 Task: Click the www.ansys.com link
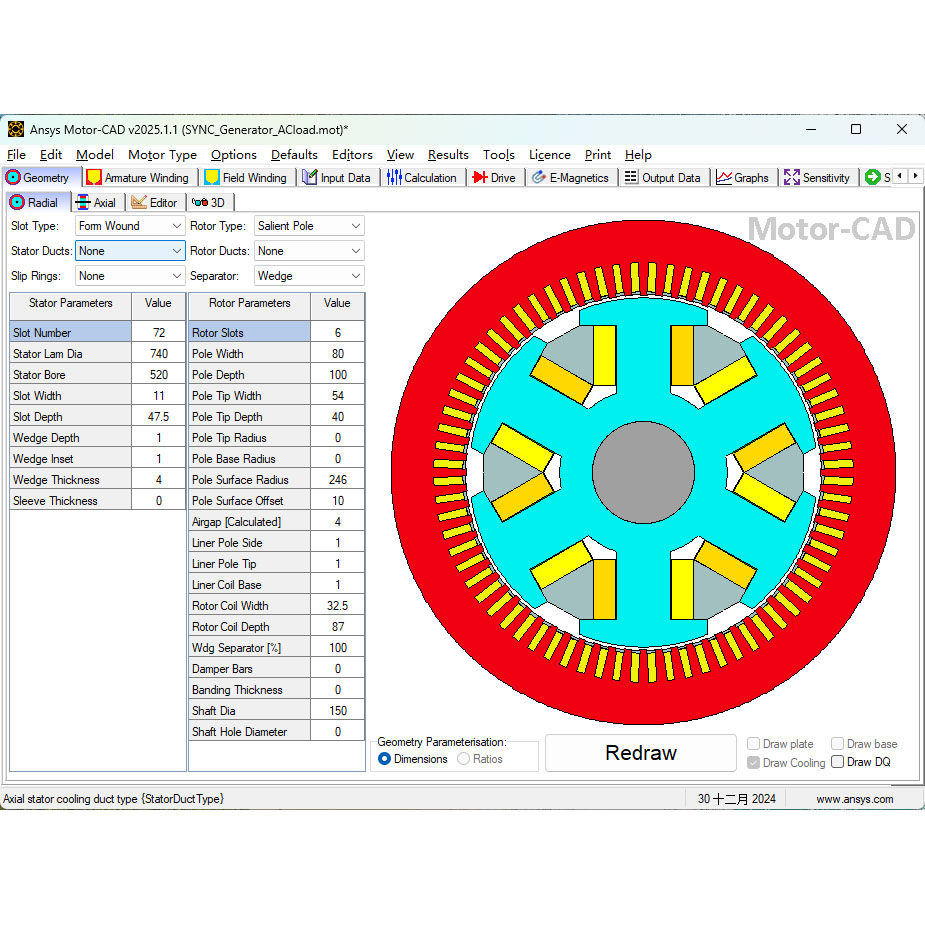click(x=854, y=799)
